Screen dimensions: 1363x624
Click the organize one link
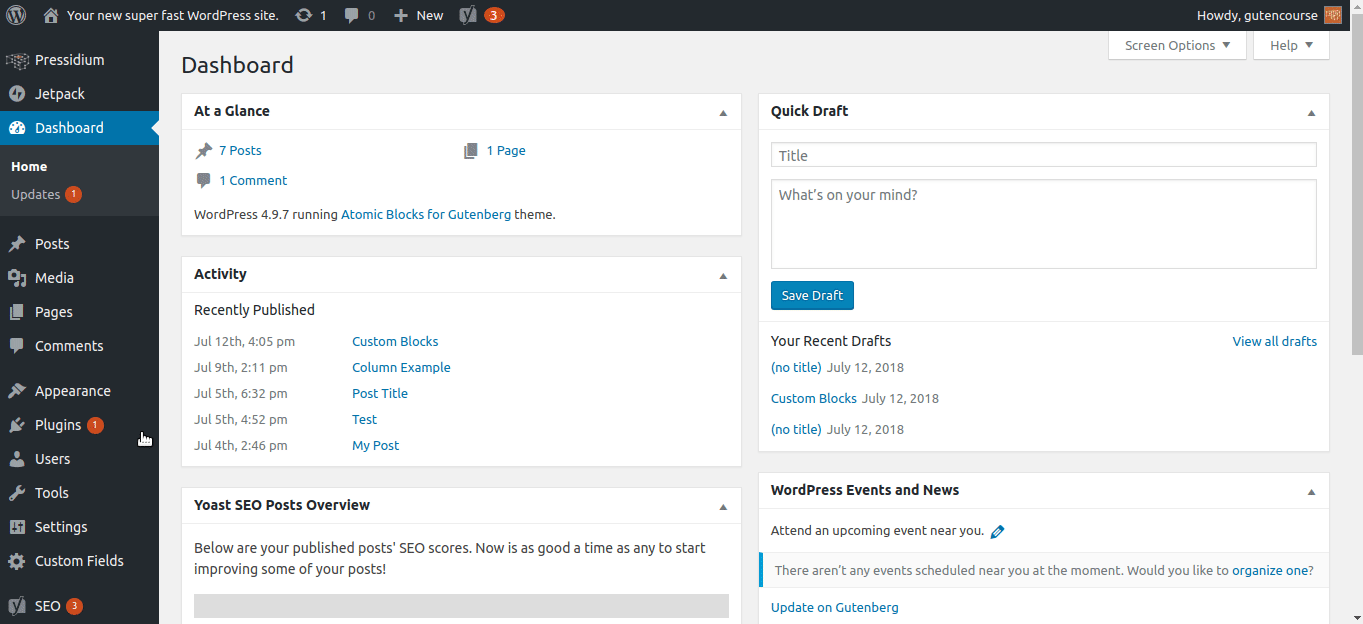coord(1270,570)
